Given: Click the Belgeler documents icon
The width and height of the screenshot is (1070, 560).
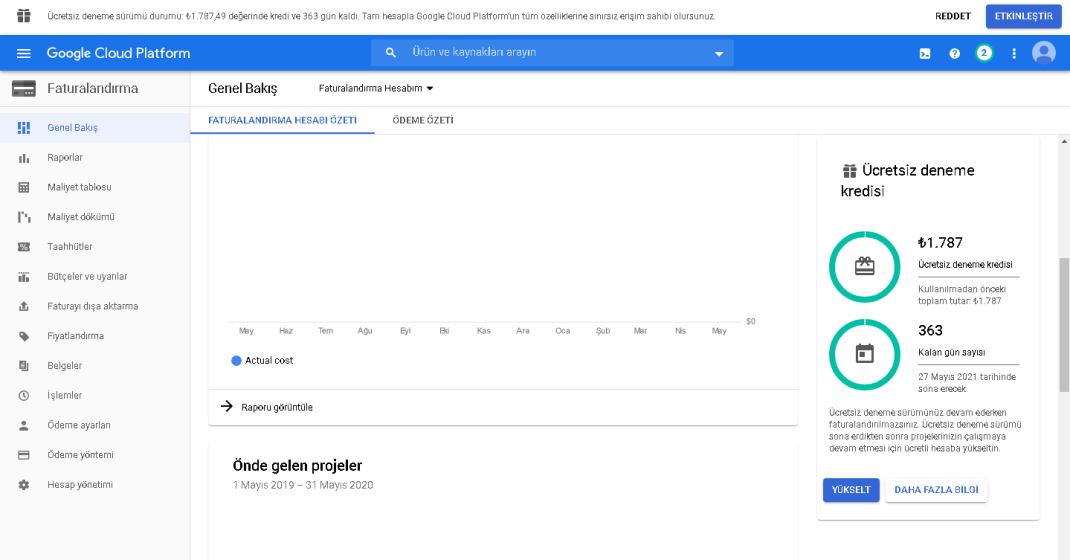Looking at the screenshot, I should [24, 366].
